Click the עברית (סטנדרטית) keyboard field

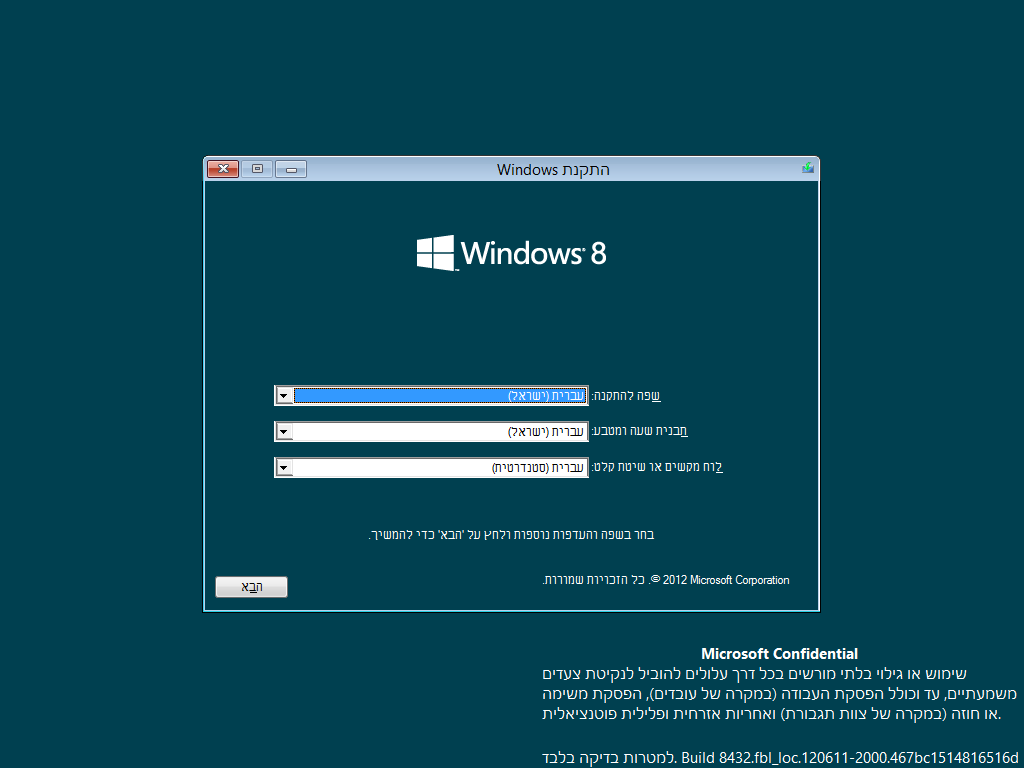click(432, 468)
